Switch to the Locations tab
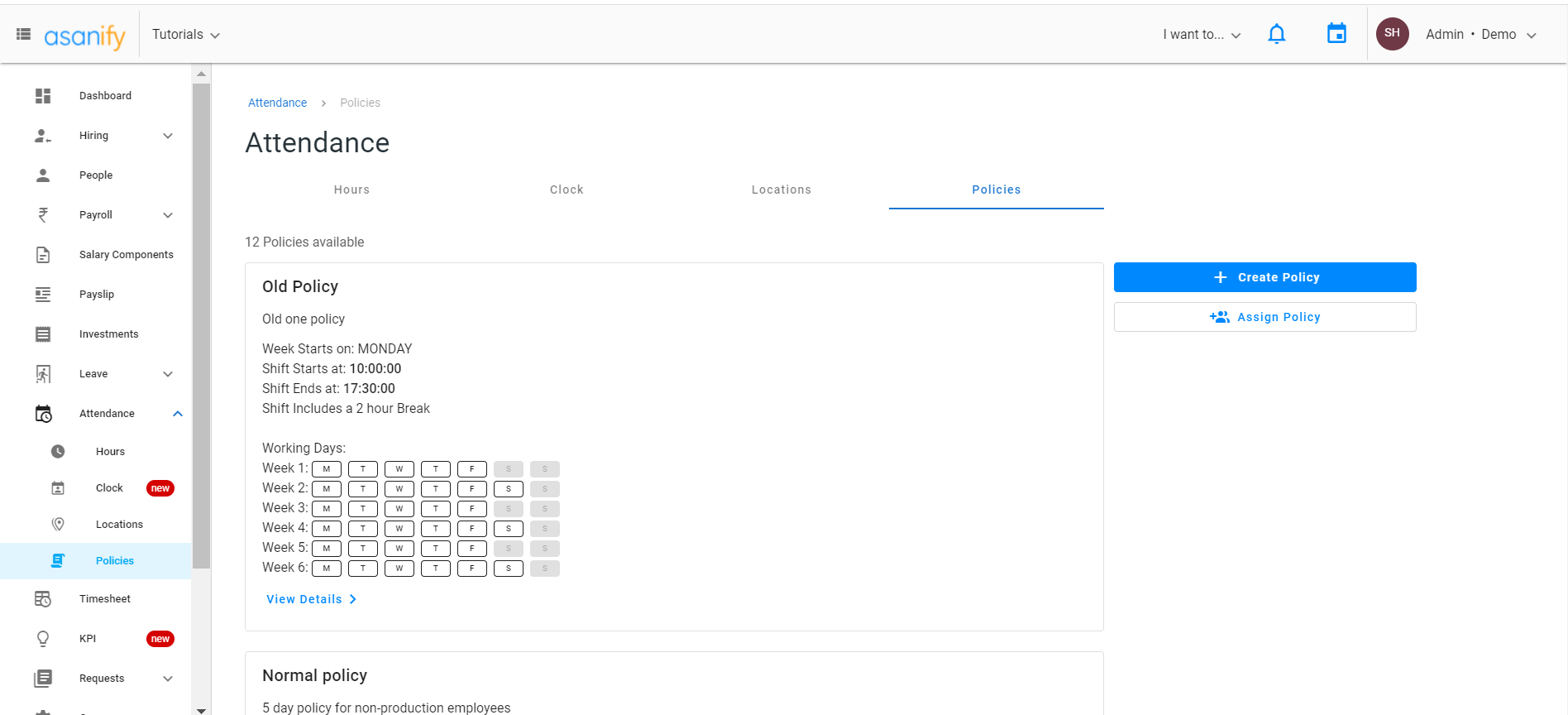This screenshot has height=715, width=1568. tap(781, 190)
